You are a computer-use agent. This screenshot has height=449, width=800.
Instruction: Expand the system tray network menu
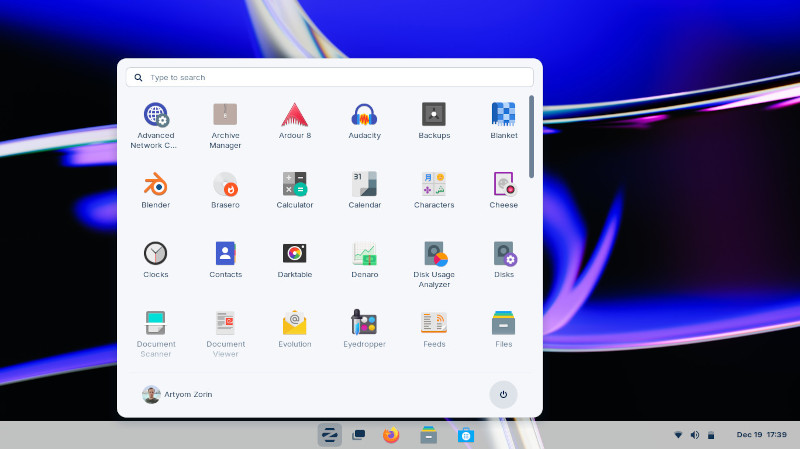pos(678,435)
